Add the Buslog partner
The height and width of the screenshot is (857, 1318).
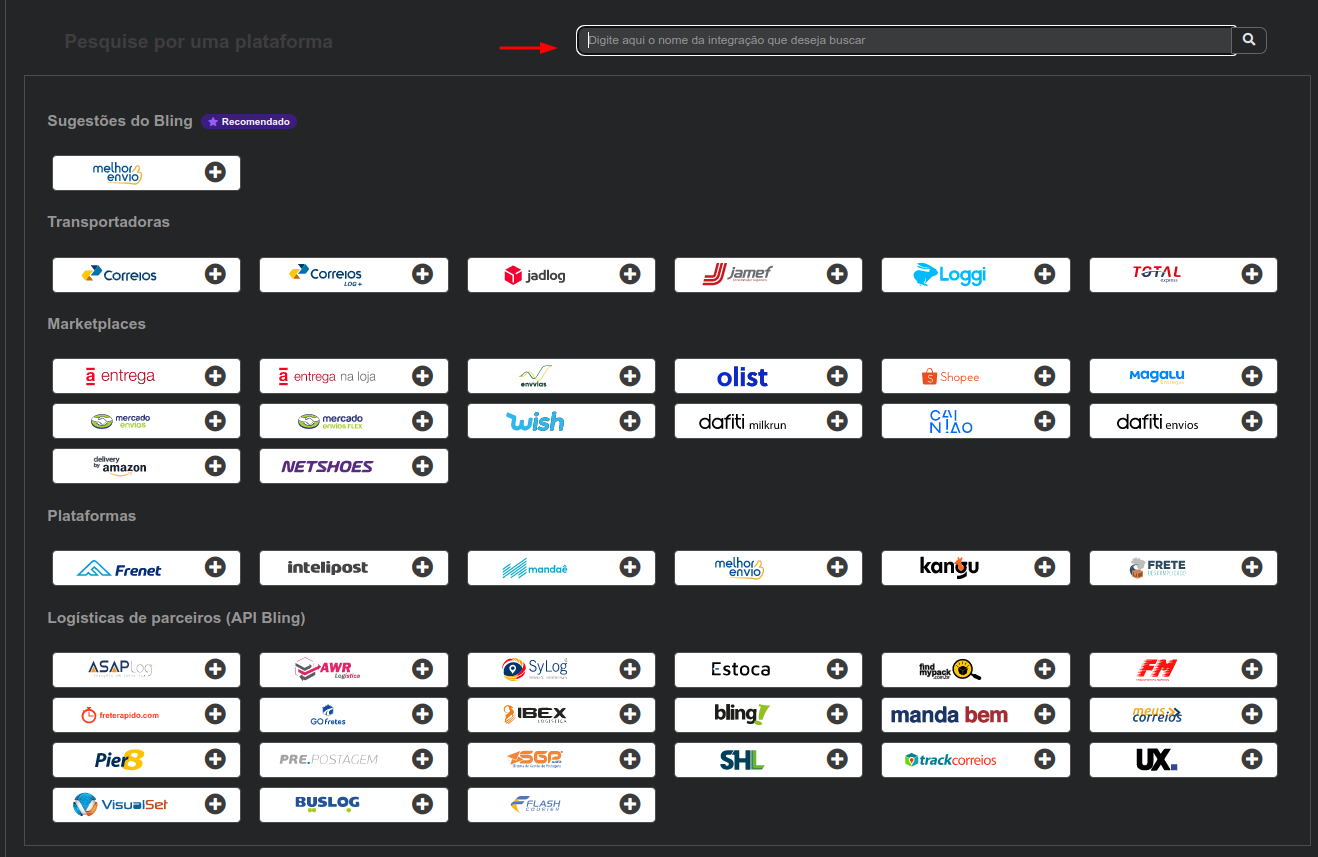click(422, 804)
